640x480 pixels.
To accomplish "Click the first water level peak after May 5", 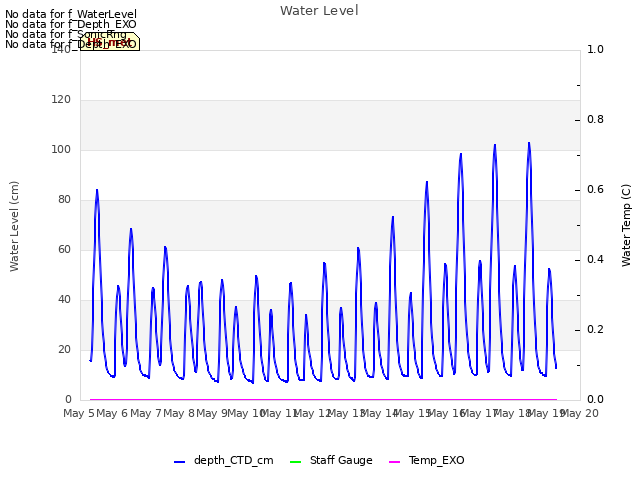I will [x=97, y=190].
